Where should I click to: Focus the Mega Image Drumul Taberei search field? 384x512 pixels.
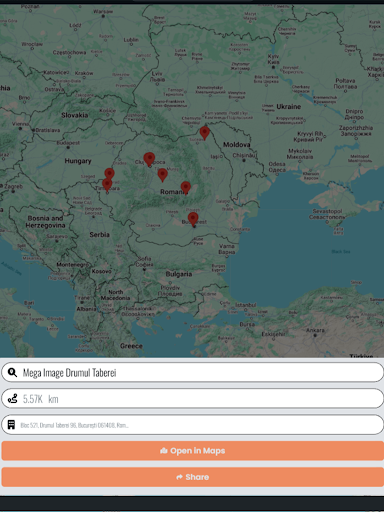click(193, 372)
